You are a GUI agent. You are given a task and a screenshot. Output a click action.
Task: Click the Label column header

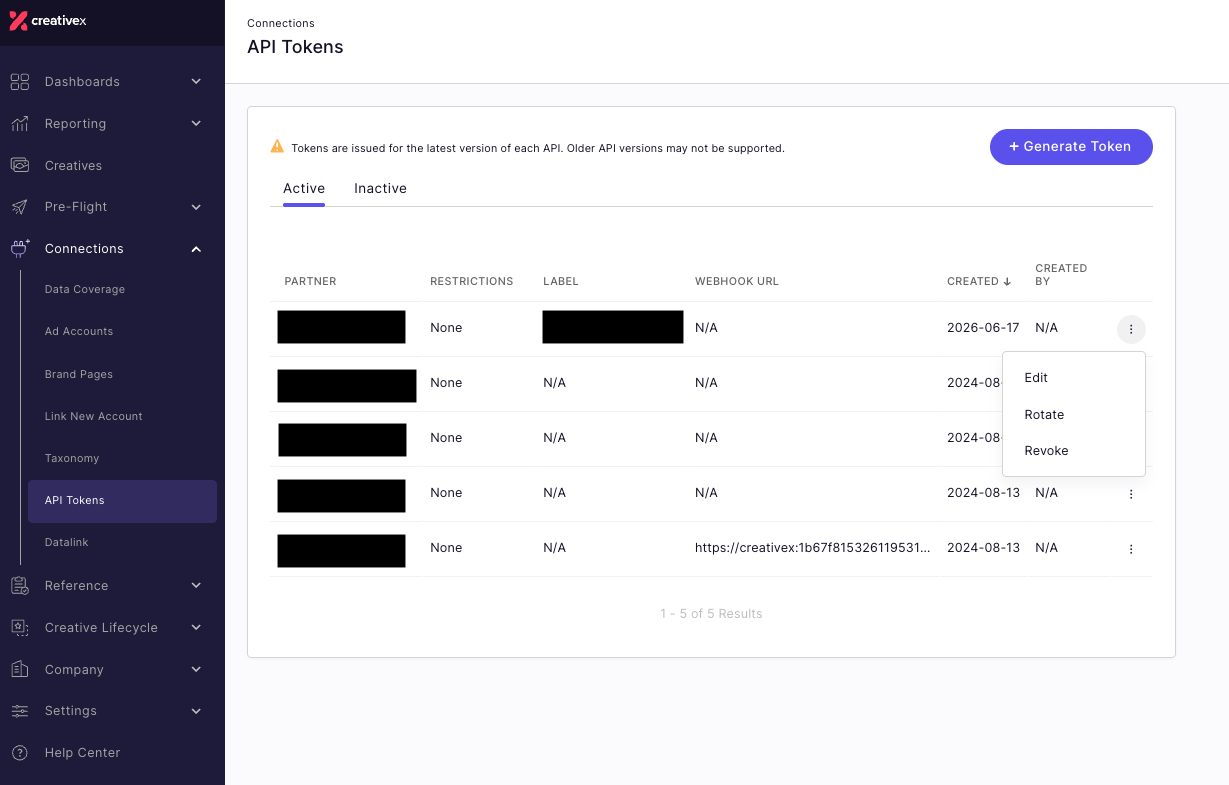click(561, 282)
